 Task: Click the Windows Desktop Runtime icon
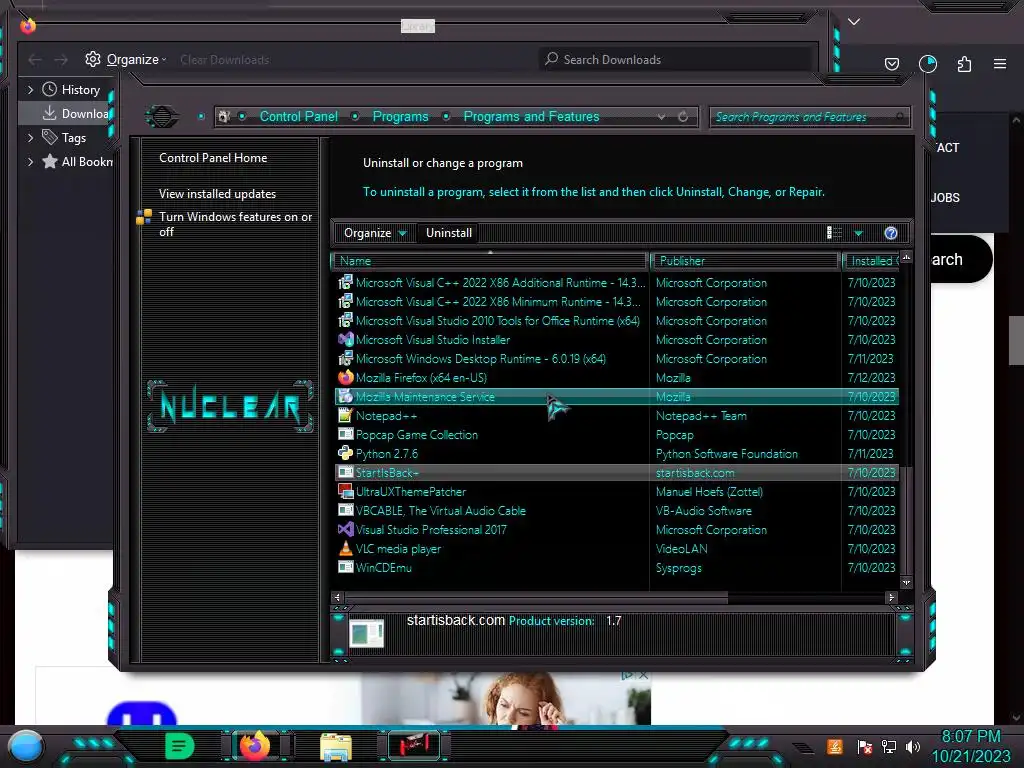coord(345,359)
